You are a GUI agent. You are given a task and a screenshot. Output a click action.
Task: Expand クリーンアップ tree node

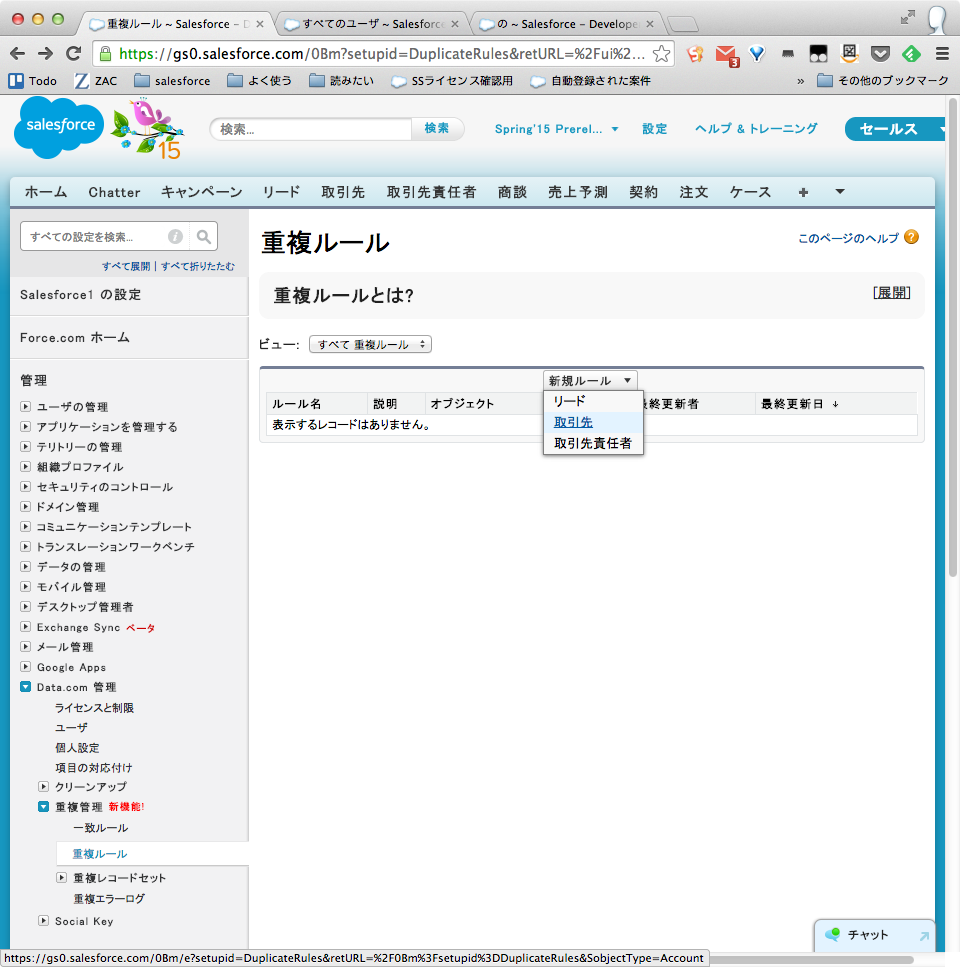[x=43, y=786]
